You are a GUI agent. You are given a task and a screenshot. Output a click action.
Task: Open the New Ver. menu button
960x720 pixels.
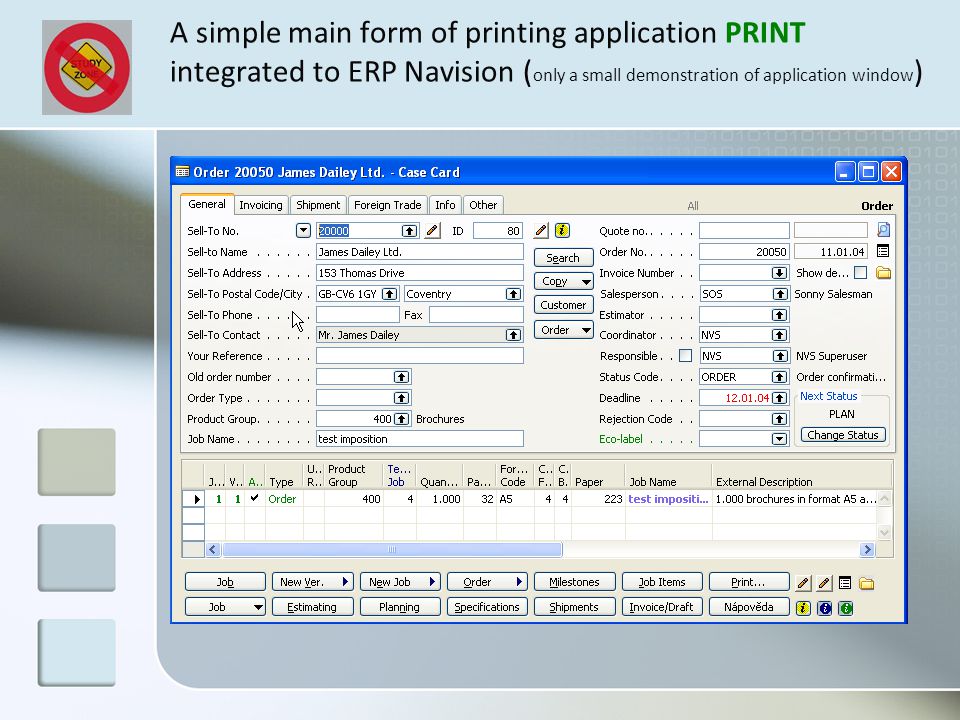pos(312,582)
